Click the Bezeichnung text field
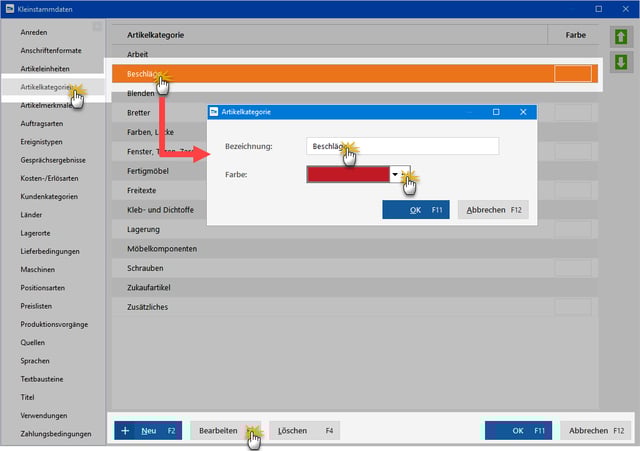Image resolution: width=640 pixels, height=451 pixels. pyautogui.click(x=402, y=146)
